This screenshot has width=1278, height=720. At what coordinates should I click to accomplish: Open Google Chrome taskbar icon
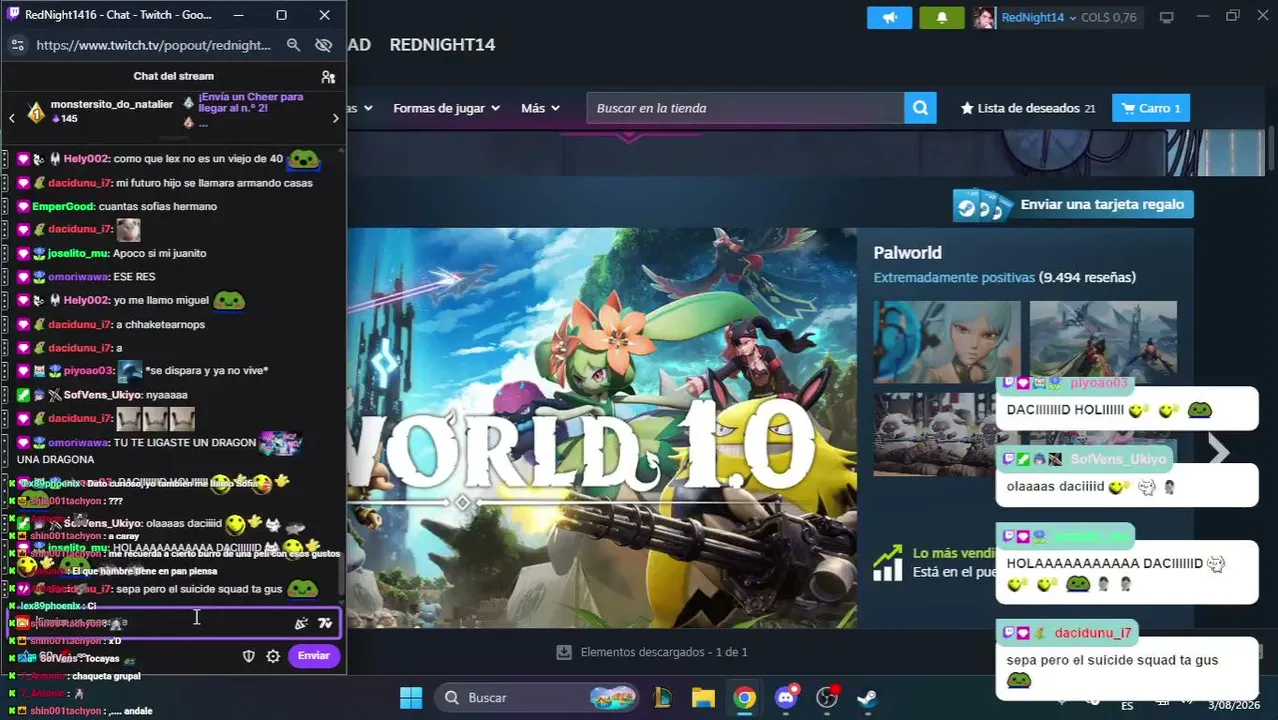tap(744, 698)
